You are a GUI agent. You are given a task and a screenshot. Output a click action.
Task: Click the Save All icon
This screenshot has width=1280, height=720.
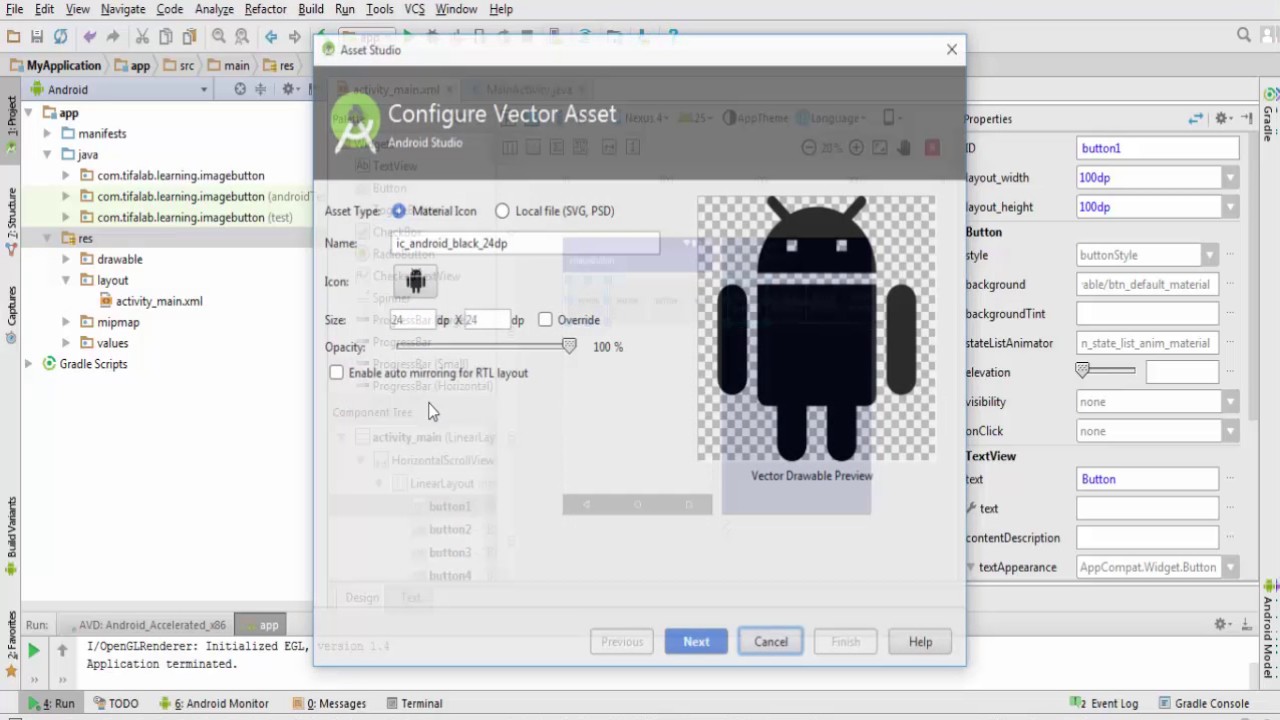pos(37,36)
